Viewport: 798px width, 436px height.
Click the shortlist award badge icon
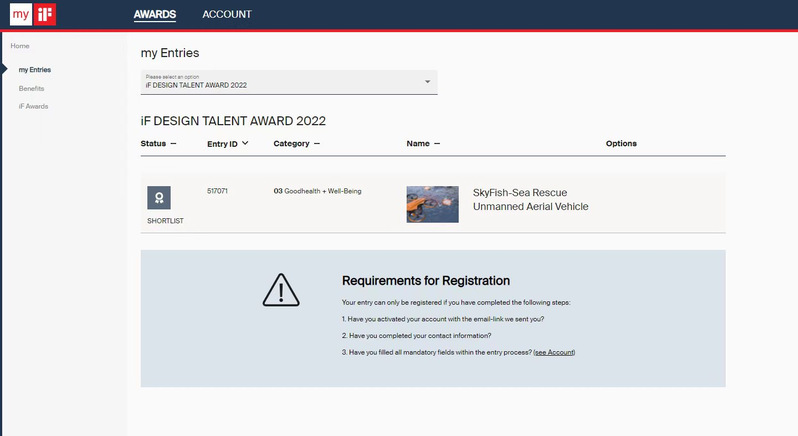(x=159, y=197)
